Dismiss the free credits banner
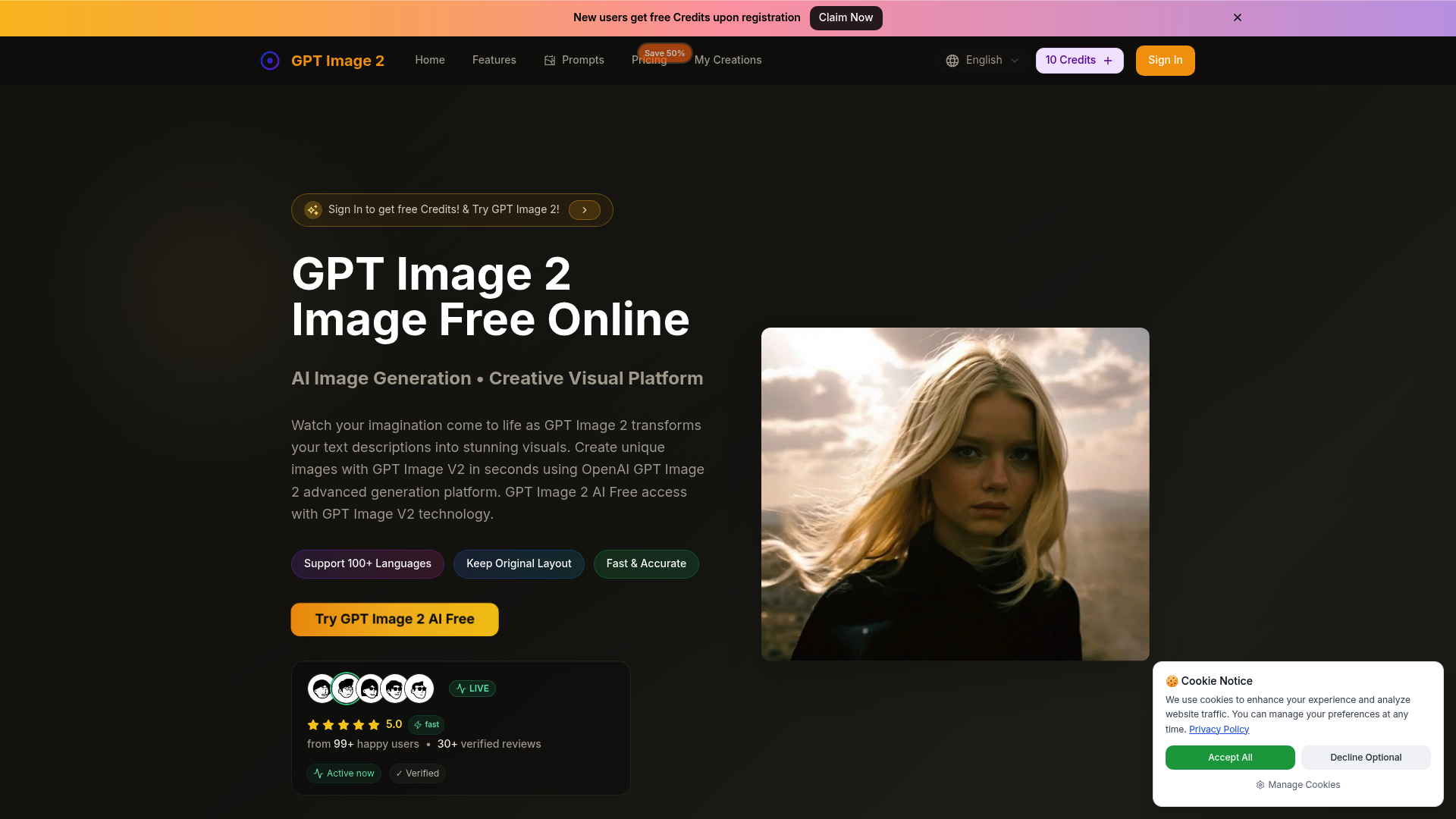 tap(1237, 17)
